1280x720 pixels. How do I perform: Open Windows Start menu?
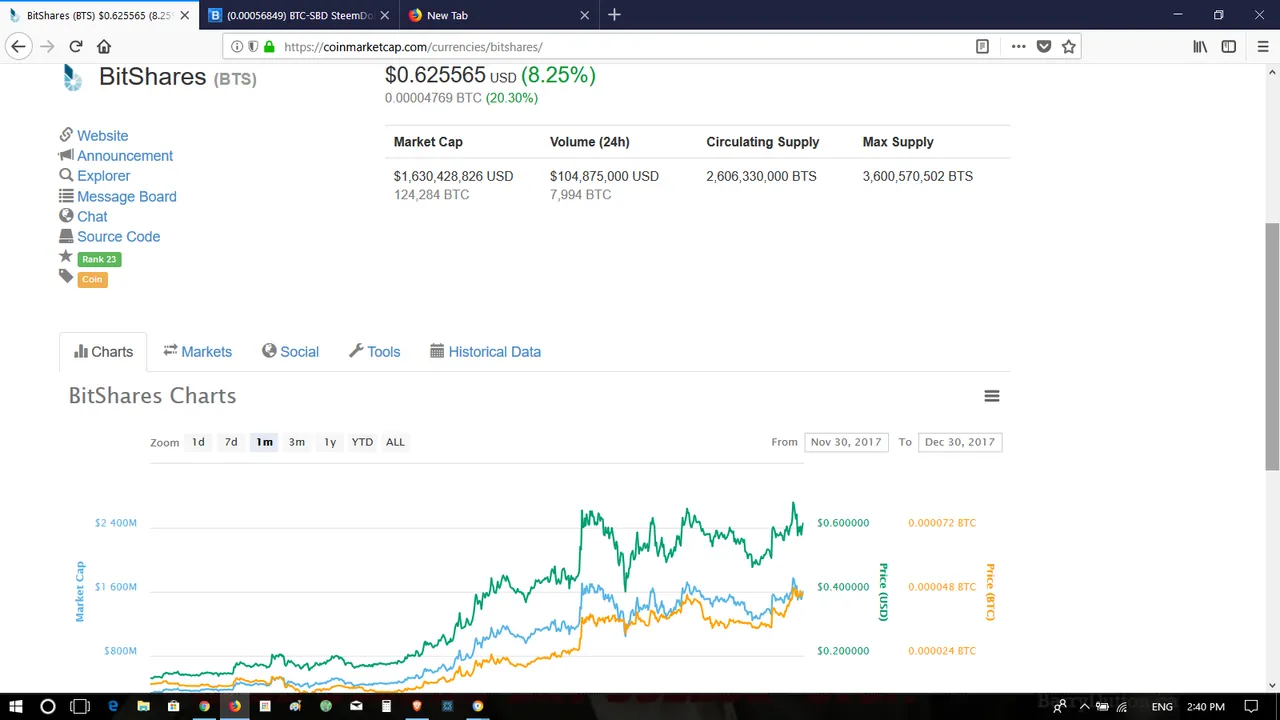click(x=16, y=706)
